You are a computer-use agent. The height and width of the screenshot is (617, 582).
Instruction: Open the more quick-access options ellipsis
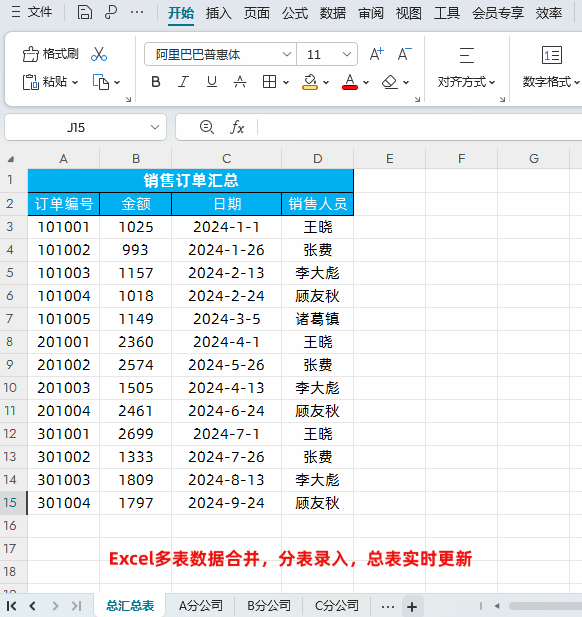point(137,13)
